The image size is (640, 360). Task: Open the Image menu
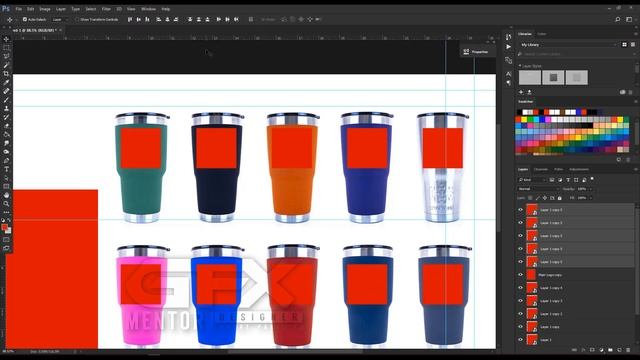(44, 9)
